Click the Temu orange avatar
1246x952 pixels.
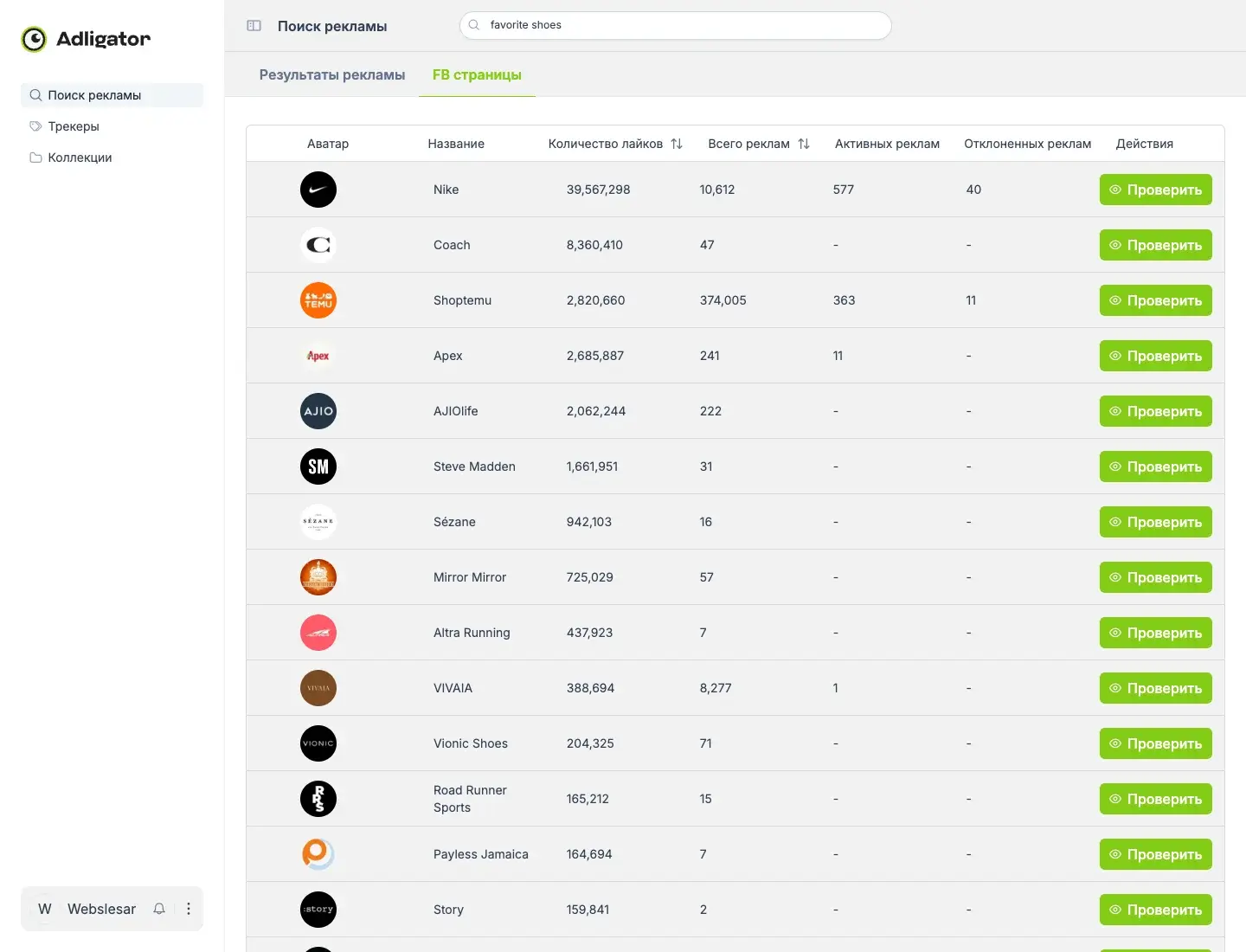(318, 300)
